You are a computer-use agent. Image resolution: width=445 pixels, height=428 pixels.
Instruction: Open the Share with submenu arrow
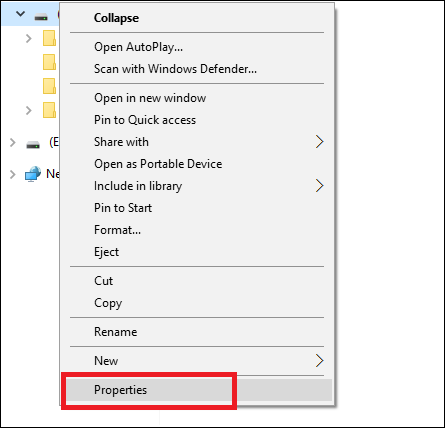coord(319,142)
